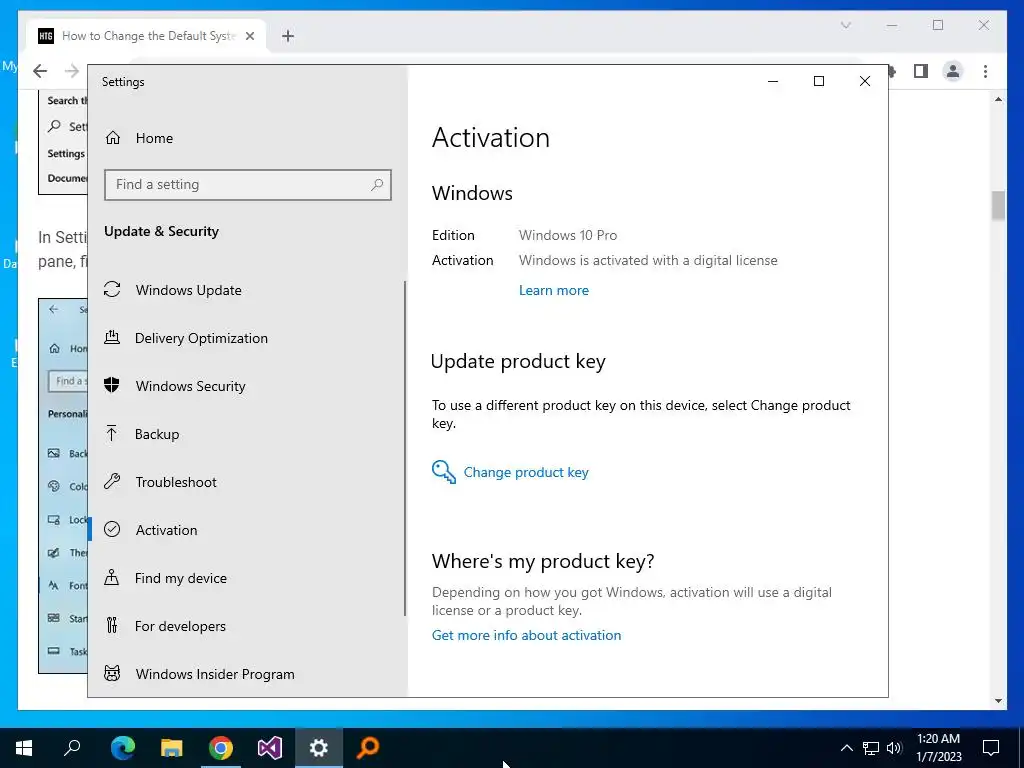Open Chrome's tab search dropdown arrow
The width and height of the screenshot is (1024, 768).
point(846,25)
